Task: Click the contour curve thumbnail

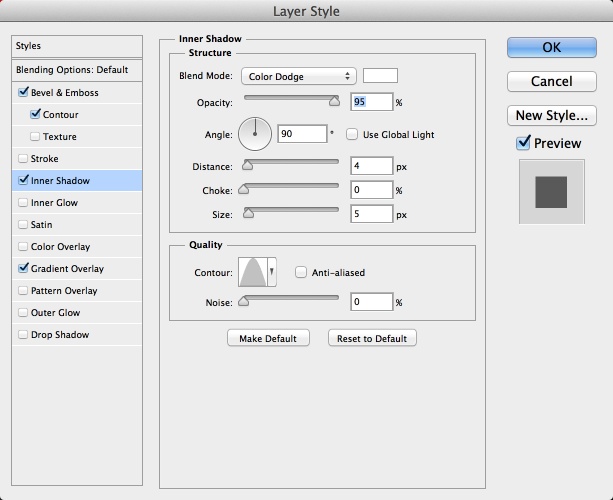Action: (x=253, y=272)
